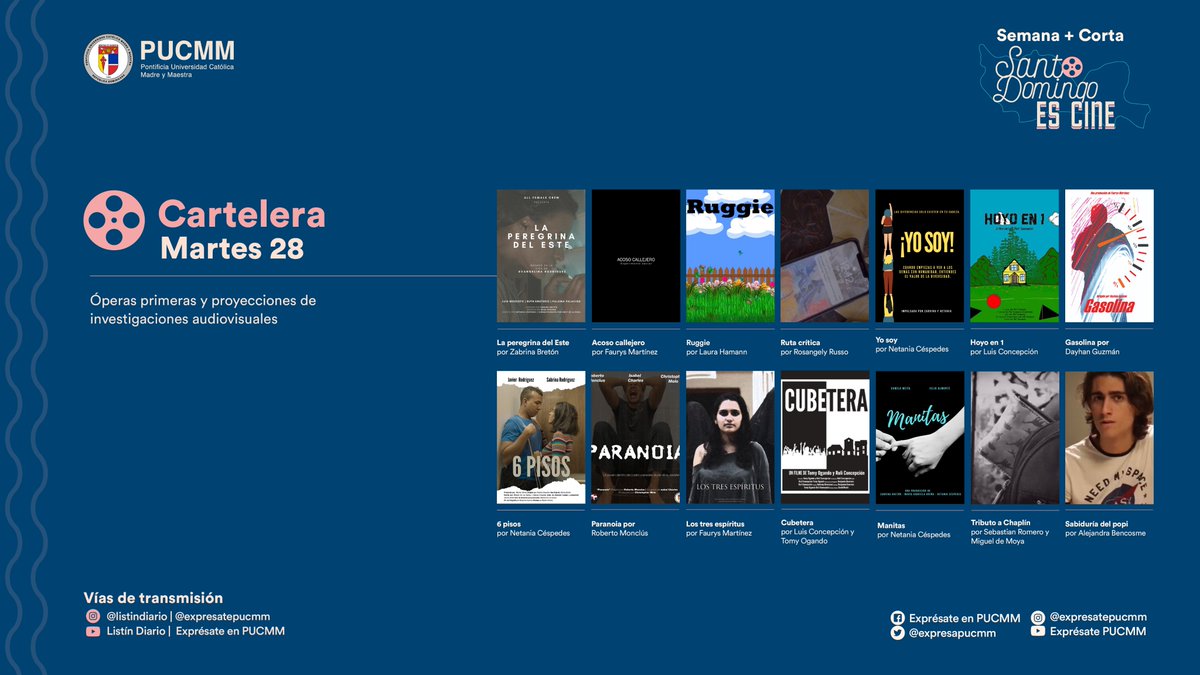Click the Vías de transmisión heading
Viewport: 1200px width, 675px height.
154,598
